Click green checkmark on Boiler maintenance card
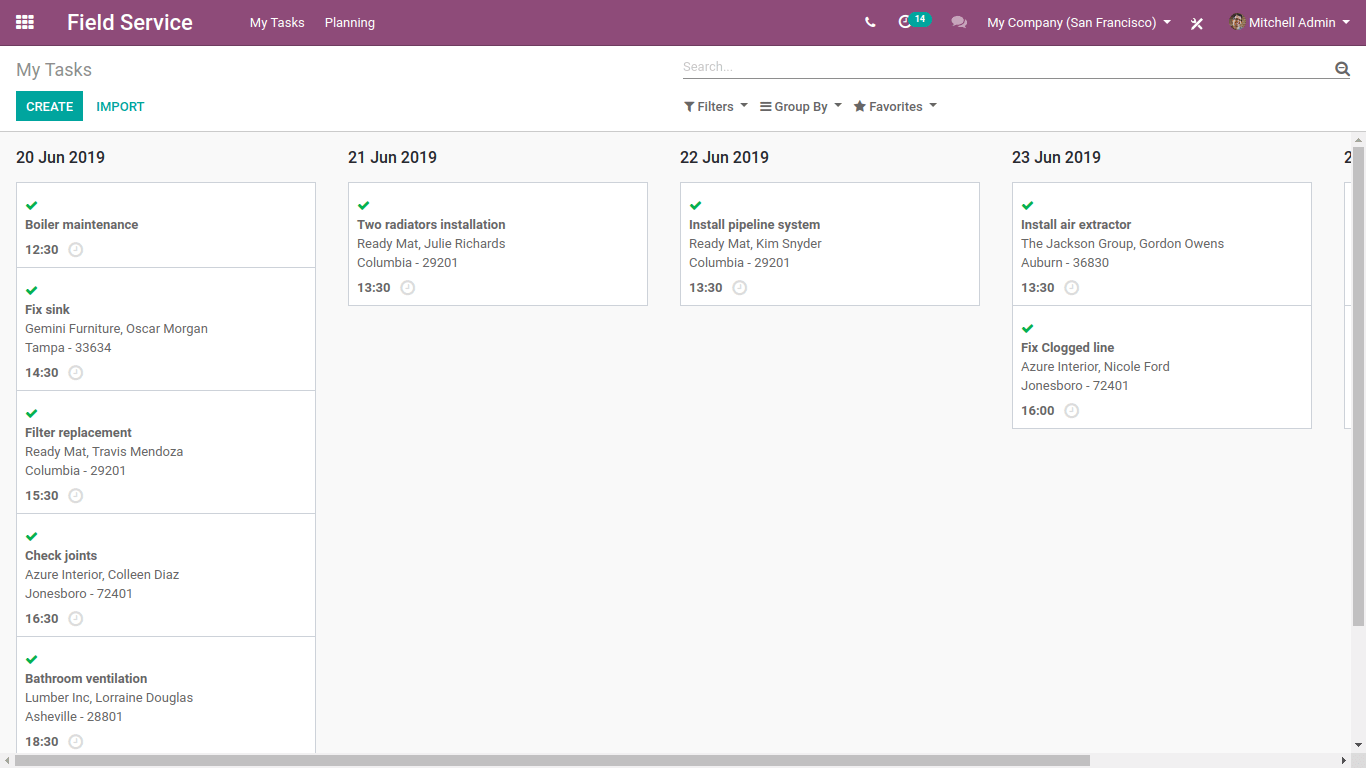This screenshot has height=768, width=1366. (x=32, y=205)
